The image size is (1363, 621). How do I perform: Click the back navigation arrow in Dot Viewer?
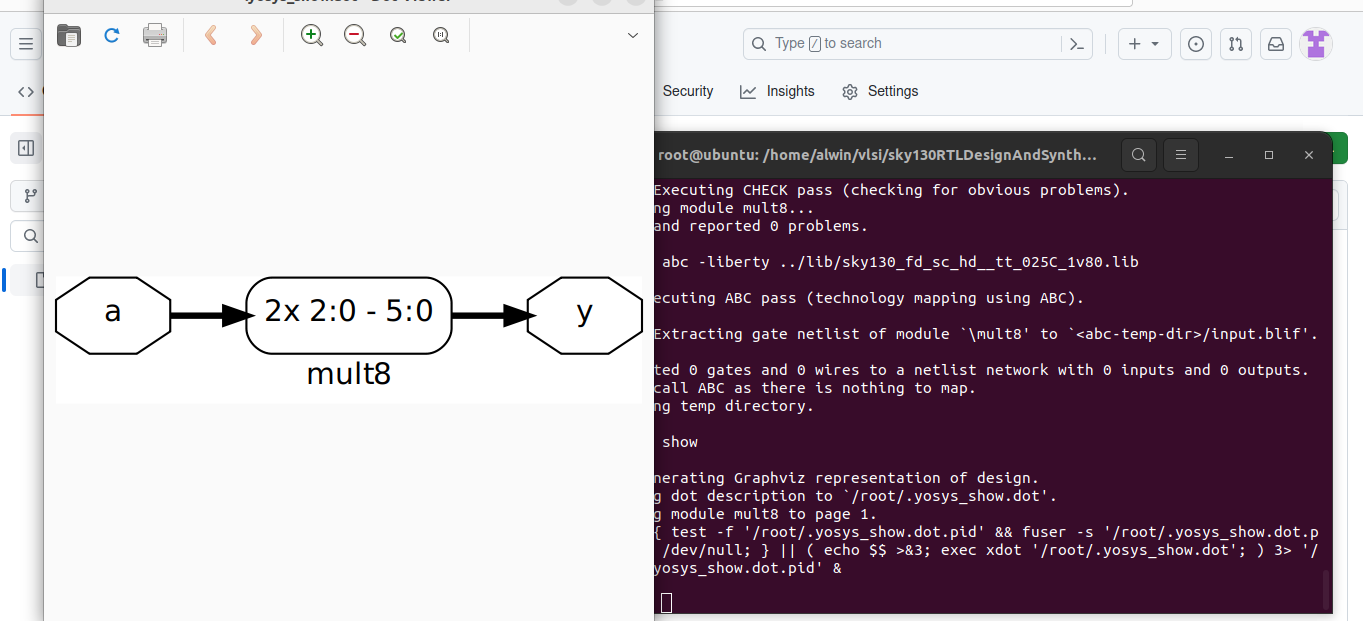[210, 34]
